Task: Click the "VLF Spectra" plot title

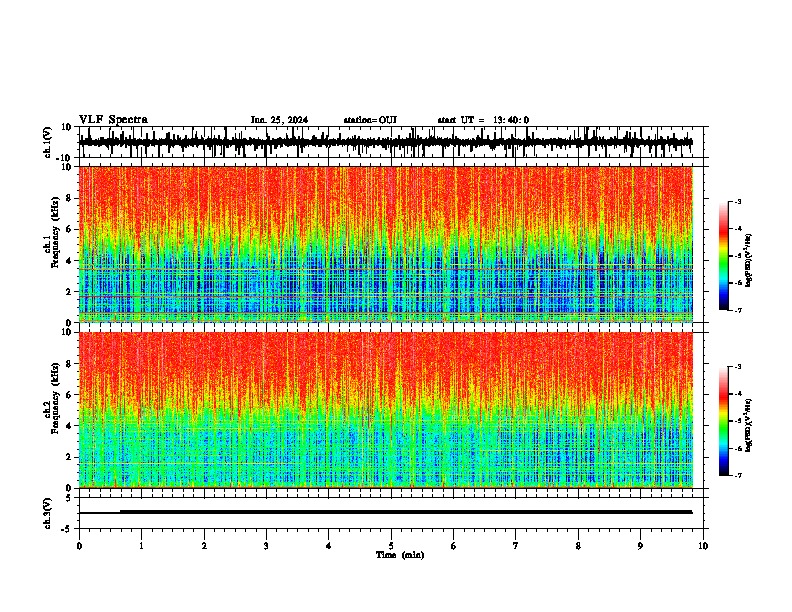Action: tap(113, 120)
